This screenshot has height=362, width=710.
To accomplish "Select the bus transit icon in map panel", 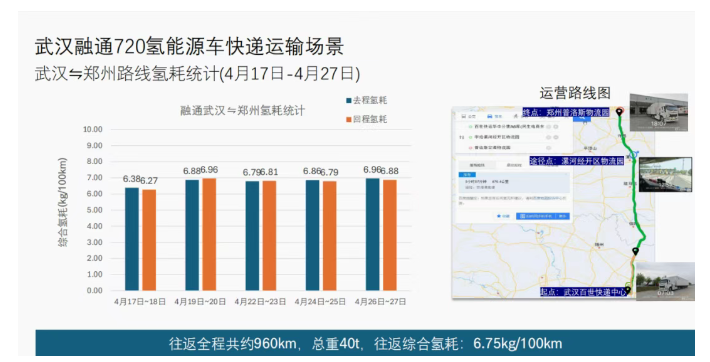I will [x=464, y=116].
